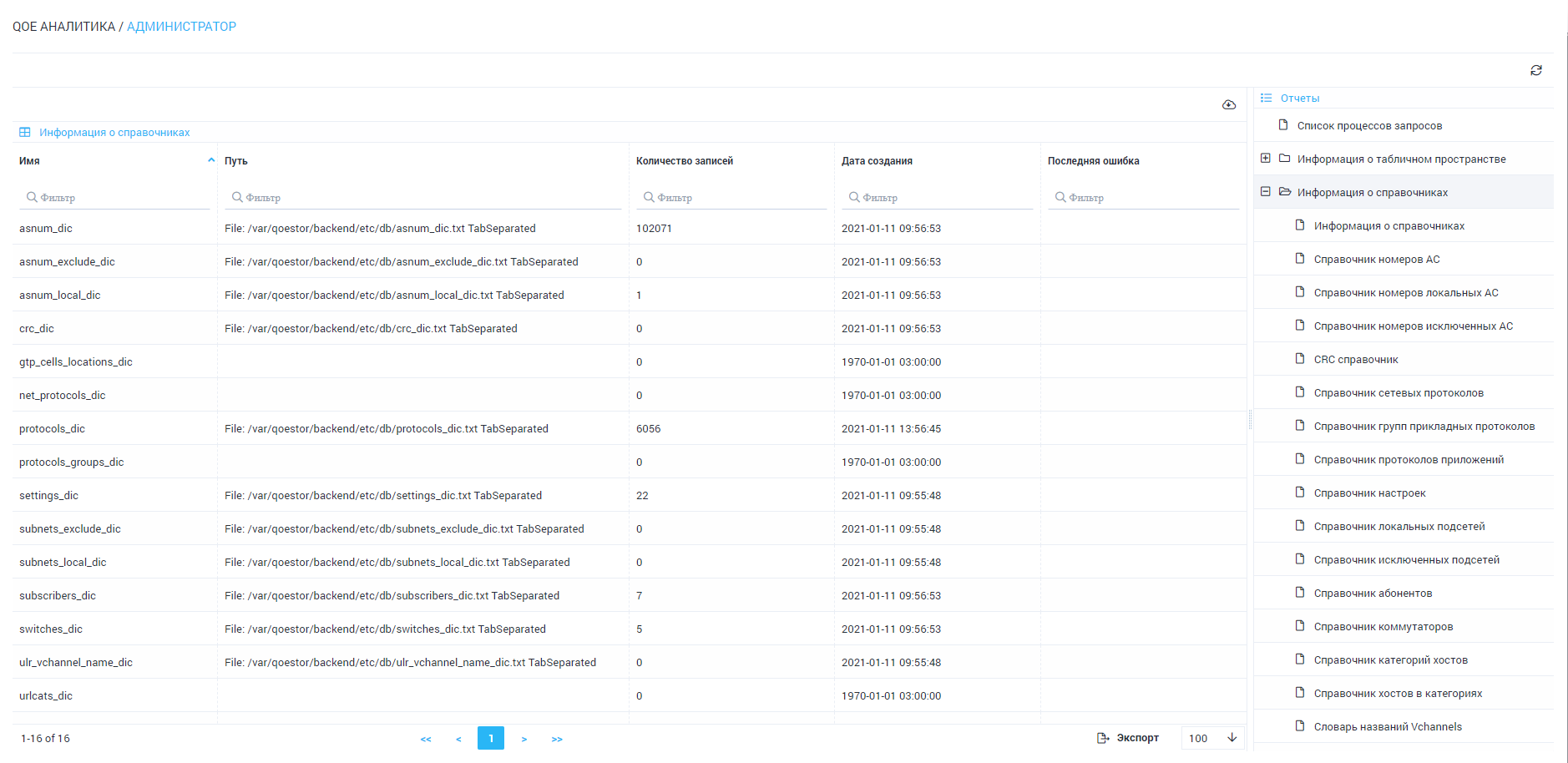Open Справочник групп прикладных протоколов

point(1424,427)
